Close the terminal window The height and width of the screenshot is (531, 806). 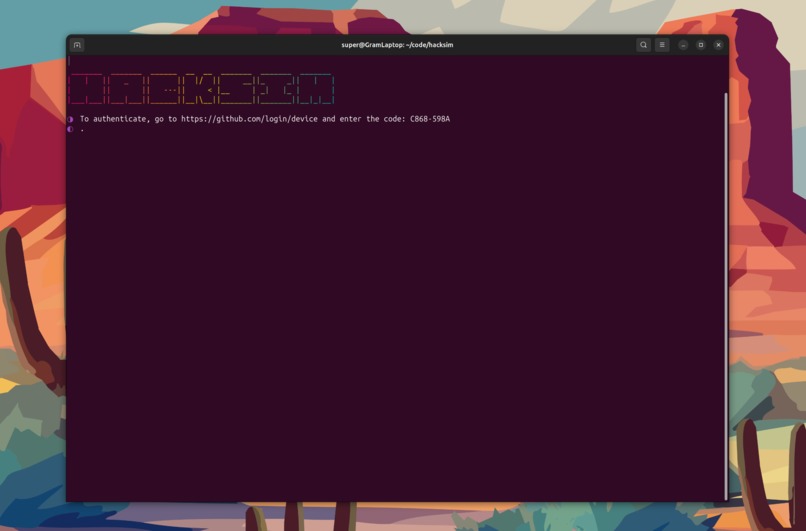click(x=719, y=45)
